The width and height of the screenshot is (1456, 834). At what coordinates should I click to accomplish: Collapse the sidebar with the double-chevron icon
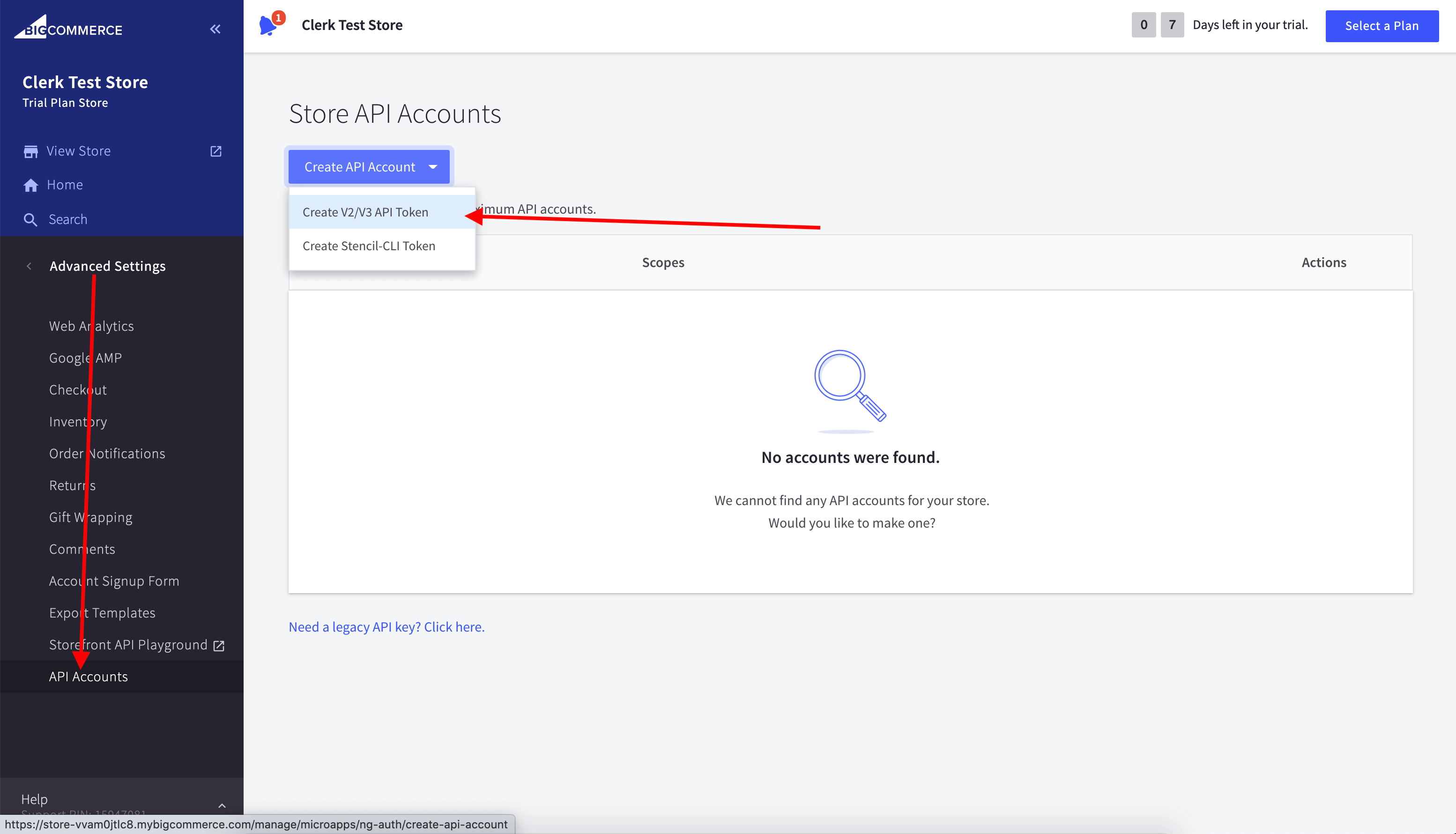(215, 29)
